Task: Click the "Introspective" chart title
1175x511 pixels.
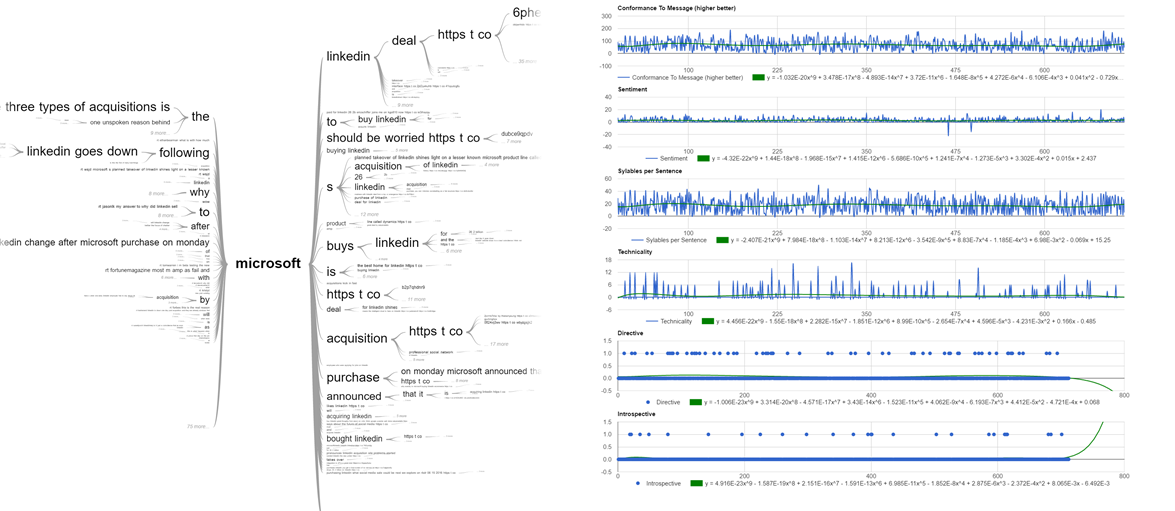Action: click(x=635, y=414)
